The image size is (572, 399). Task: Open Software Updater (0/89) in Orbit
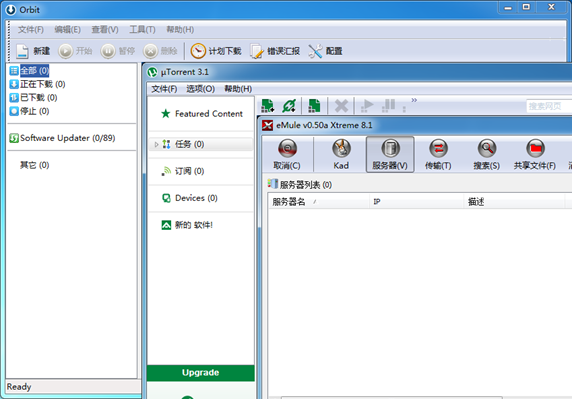(67, 138)
